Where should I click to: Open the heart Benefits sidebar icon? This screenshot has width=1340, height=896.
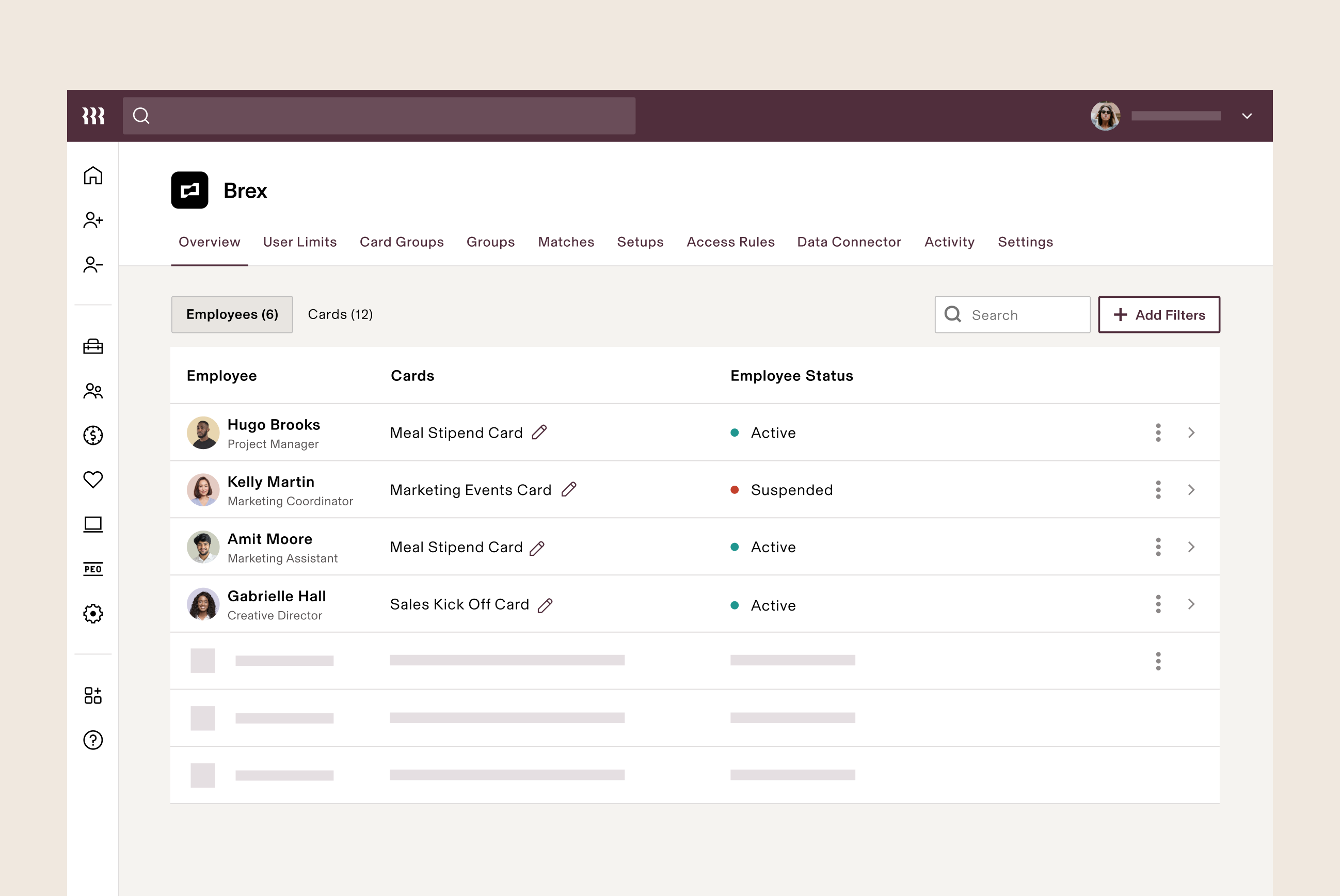pyautogui.click(x=92, y=479)
